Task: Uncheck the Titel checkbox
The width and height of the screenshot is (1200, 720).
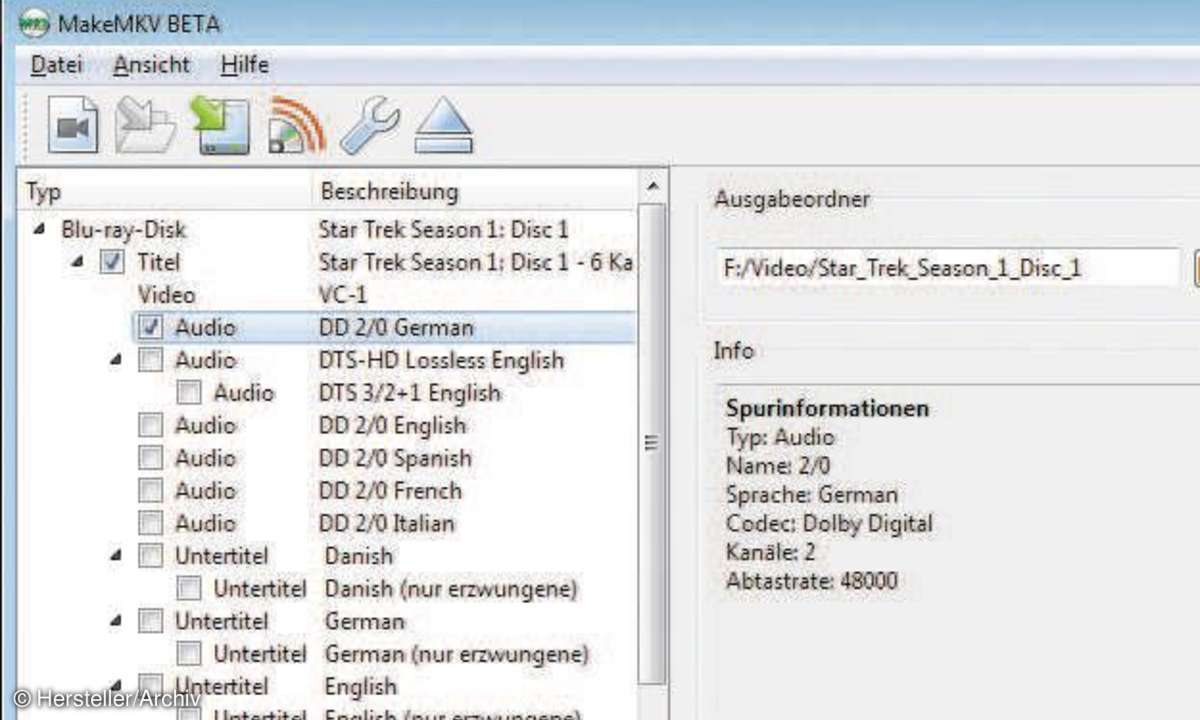Action: pos(113,263)
